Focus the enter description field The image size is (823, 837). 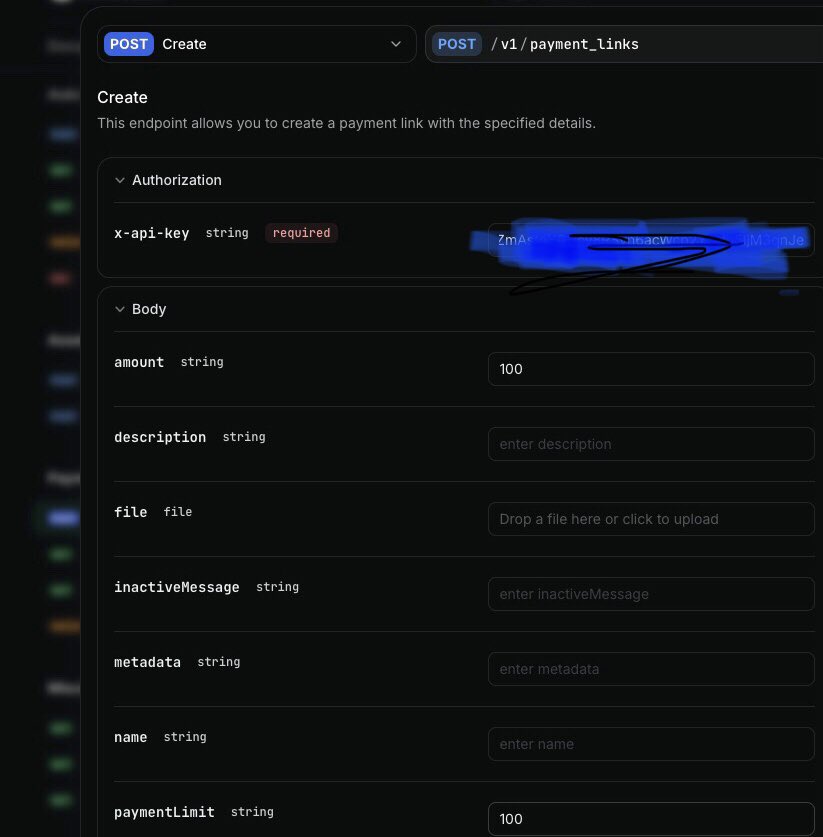pyautogui.click(x=651, y=444)
